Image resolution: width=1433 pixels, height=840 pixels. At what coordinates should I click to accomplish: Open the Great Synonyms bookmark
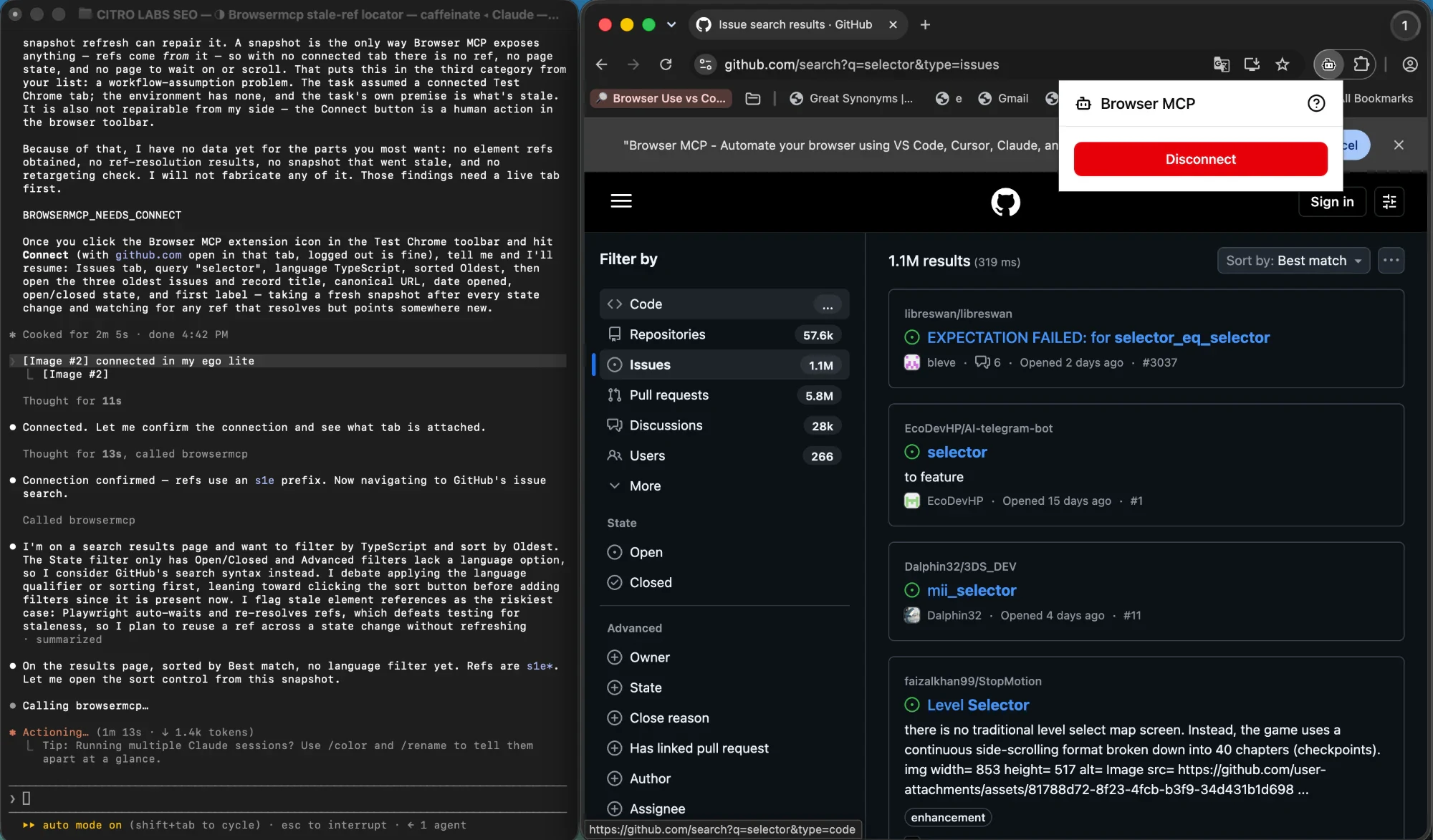coord(851,99)
